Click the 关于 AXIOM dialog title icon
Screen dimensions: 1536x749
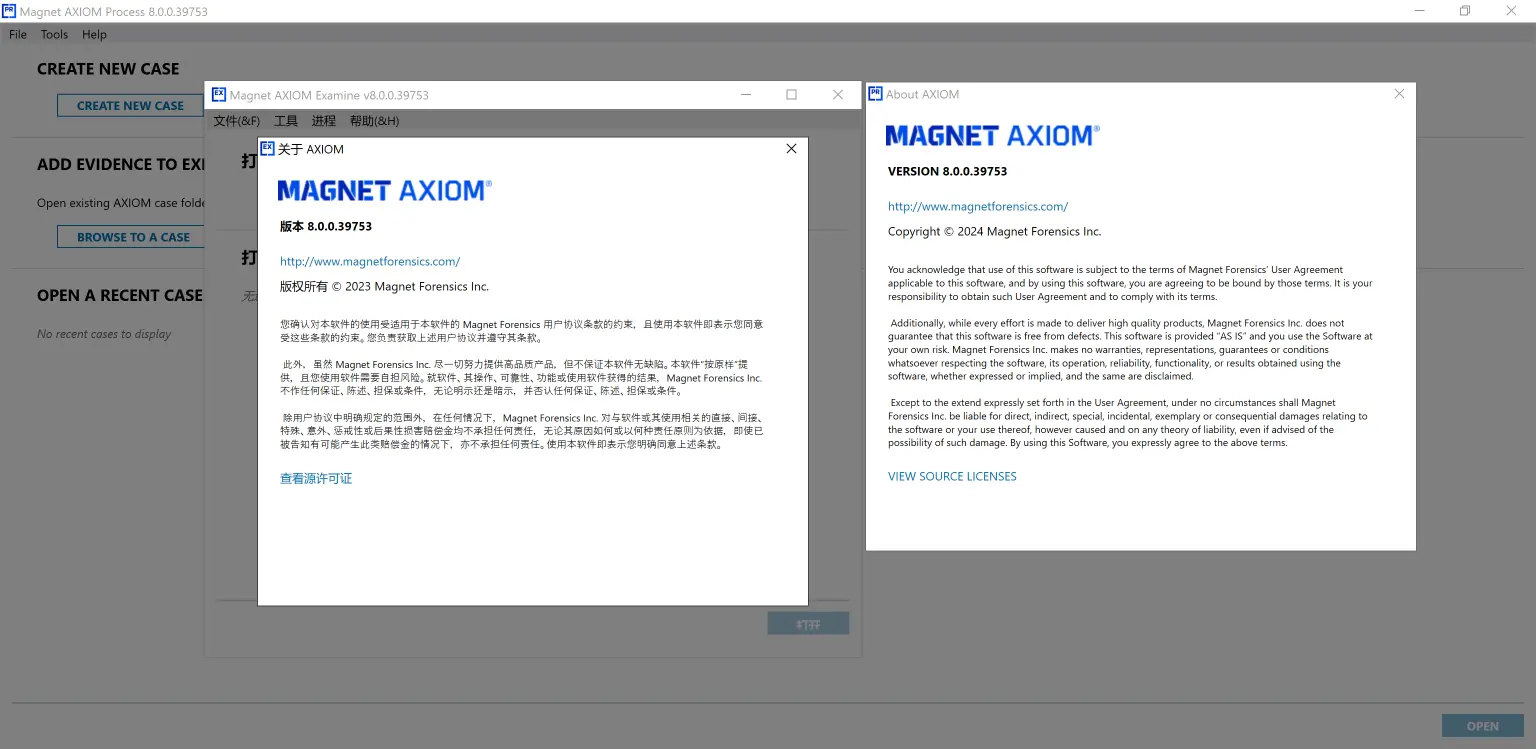(267, 148)
